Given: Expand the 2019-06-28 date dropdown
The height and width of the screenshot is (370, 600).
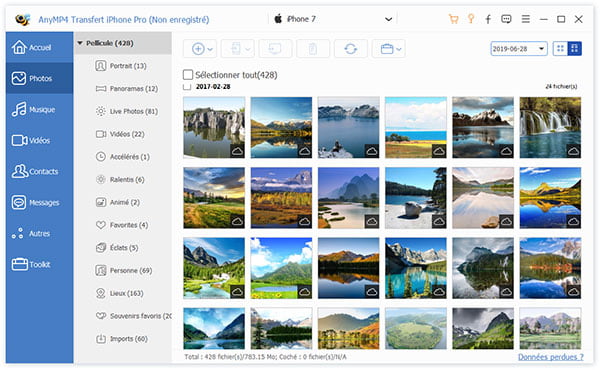Looking at the screenshot, I should click(541, 49).
